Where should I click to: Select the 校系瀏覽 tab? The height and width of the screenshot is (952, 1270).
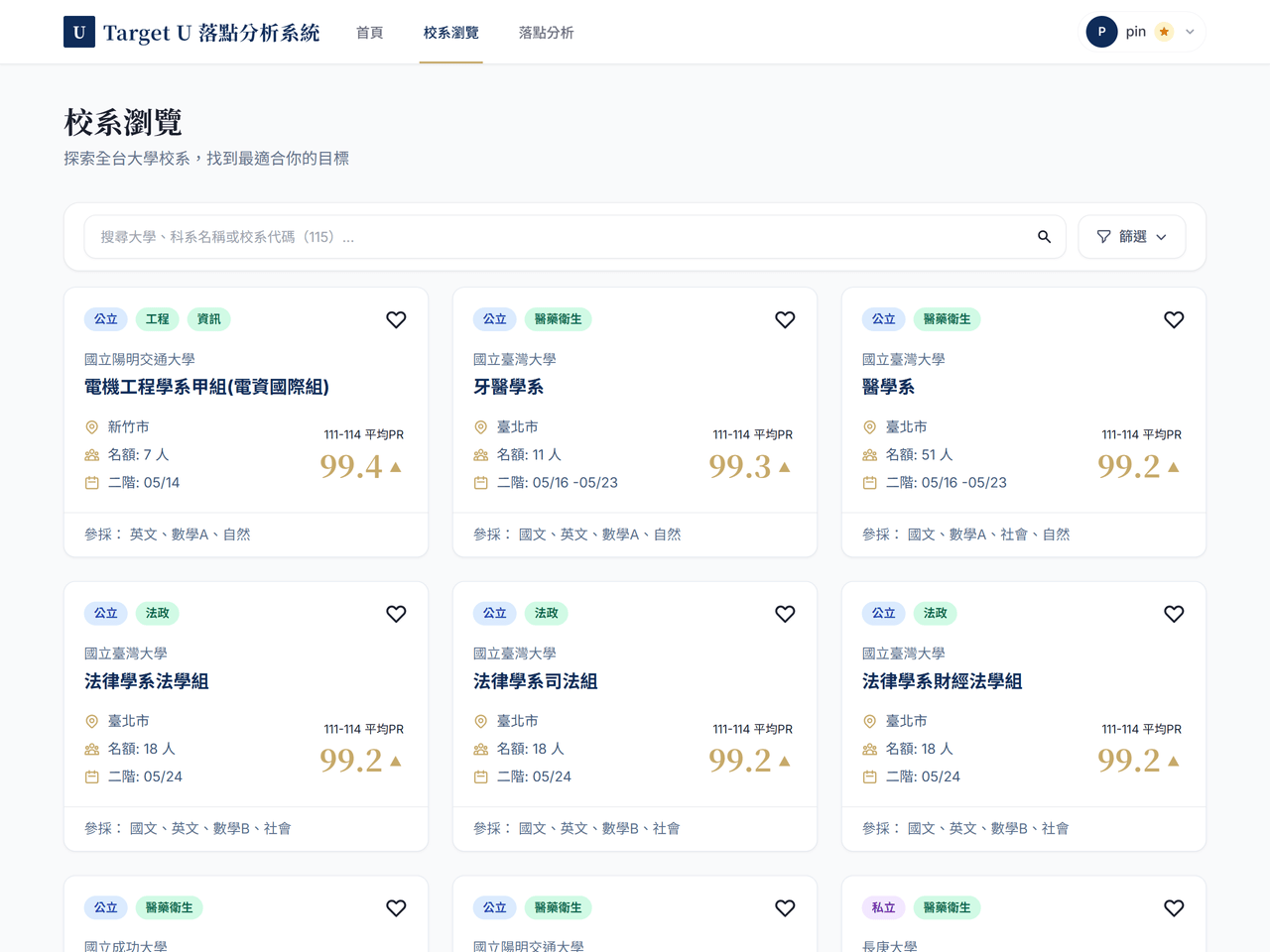coord(451,33)
